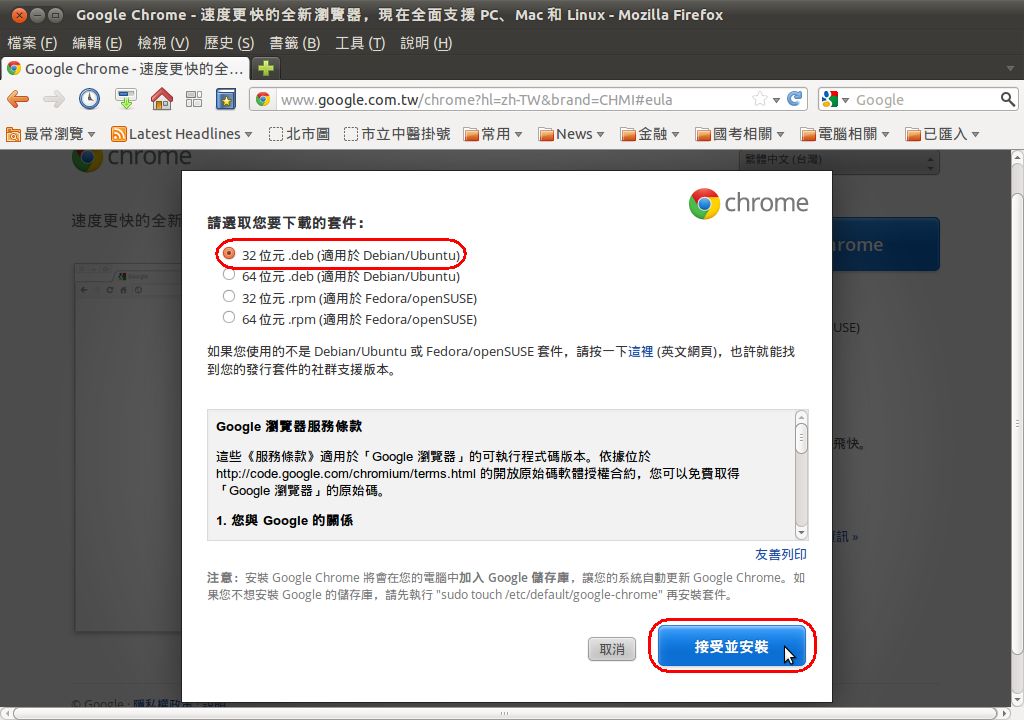Open the search engine selector arrow
This screenshot has width=1024, height=720.
tap(845, 100)
